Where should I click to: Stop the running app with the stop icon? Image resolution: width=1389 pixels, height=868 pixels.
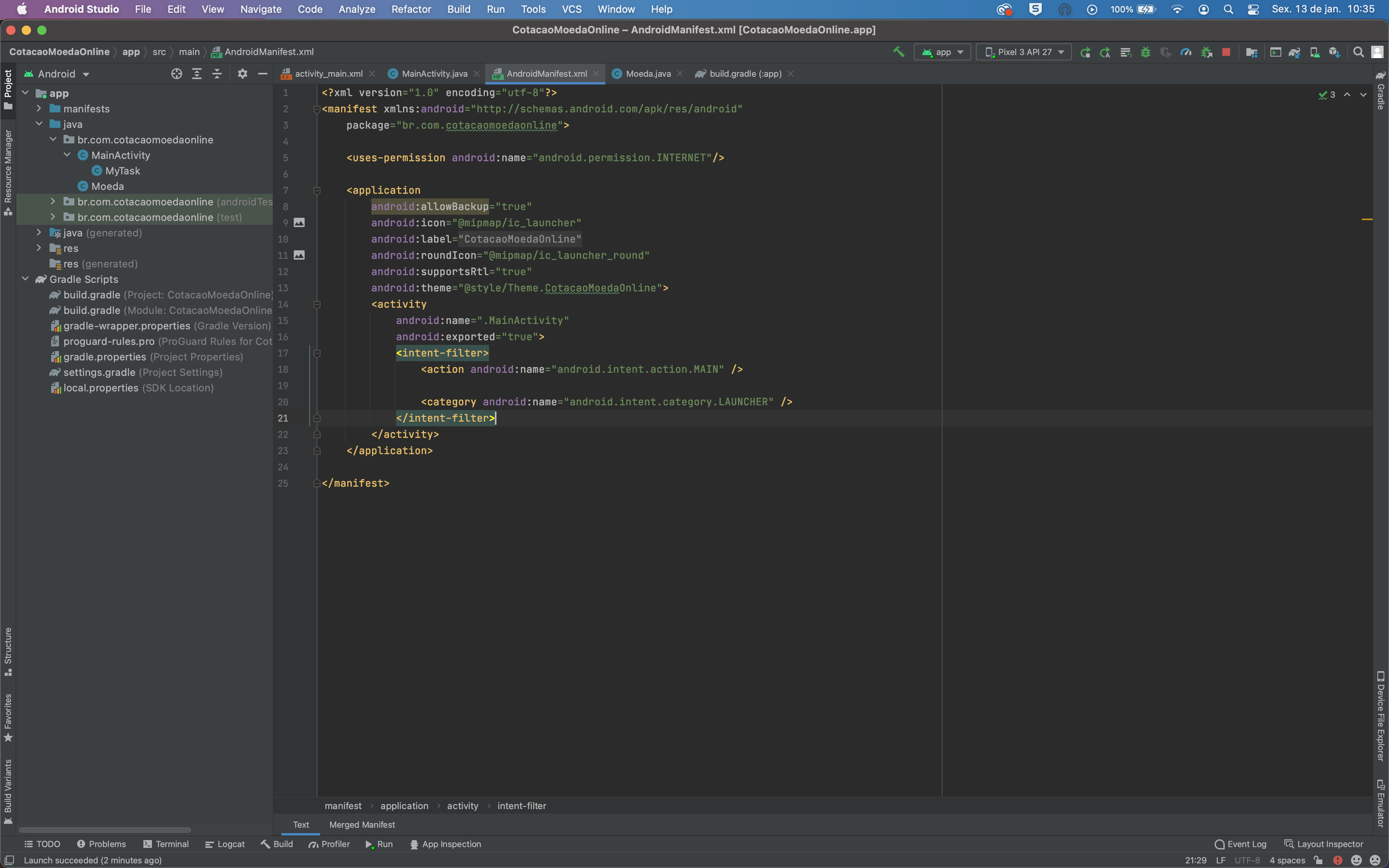click(x=1227, y=52)
